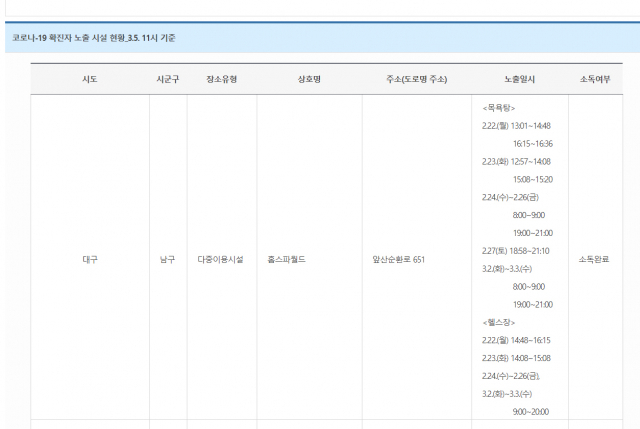Click the 9:00~20:00 time entry
This screenshot has width=640, height=429.
(531, 412)
